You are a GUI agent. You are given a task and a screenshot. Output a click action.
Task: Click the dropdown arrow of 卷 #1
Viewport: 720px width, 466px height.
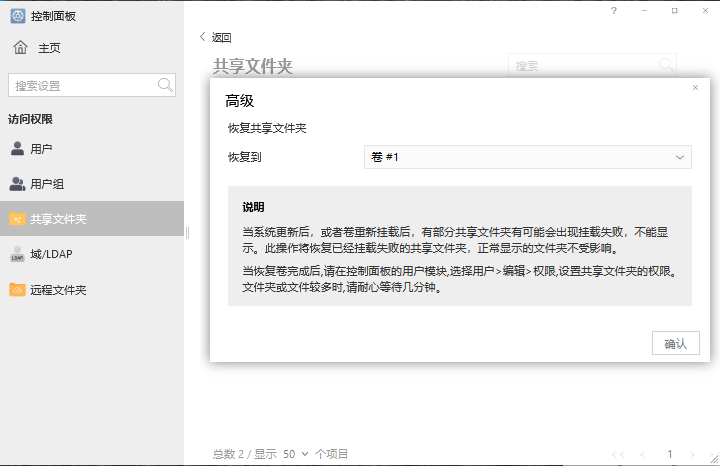click(680, 157)
